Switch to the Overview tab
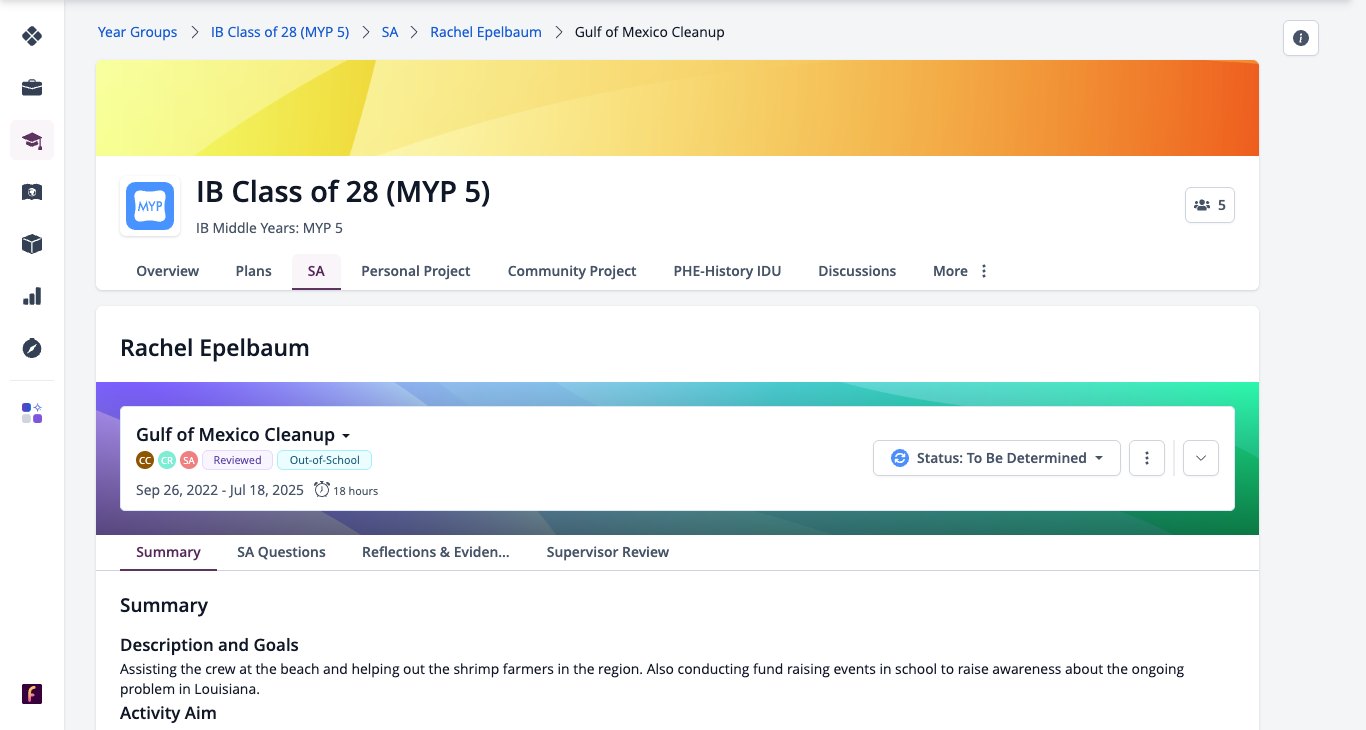The image size is (1366, 730). tap(168, 271)
